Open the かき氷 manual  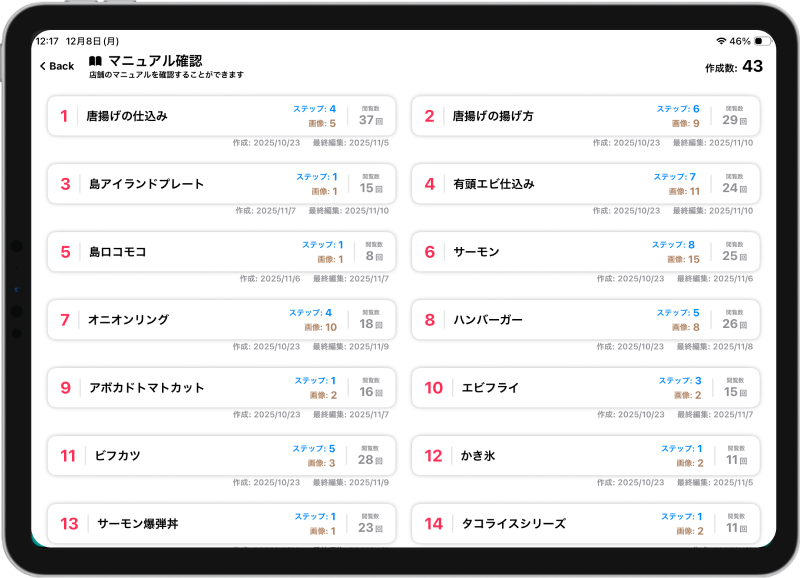point(585,456)
